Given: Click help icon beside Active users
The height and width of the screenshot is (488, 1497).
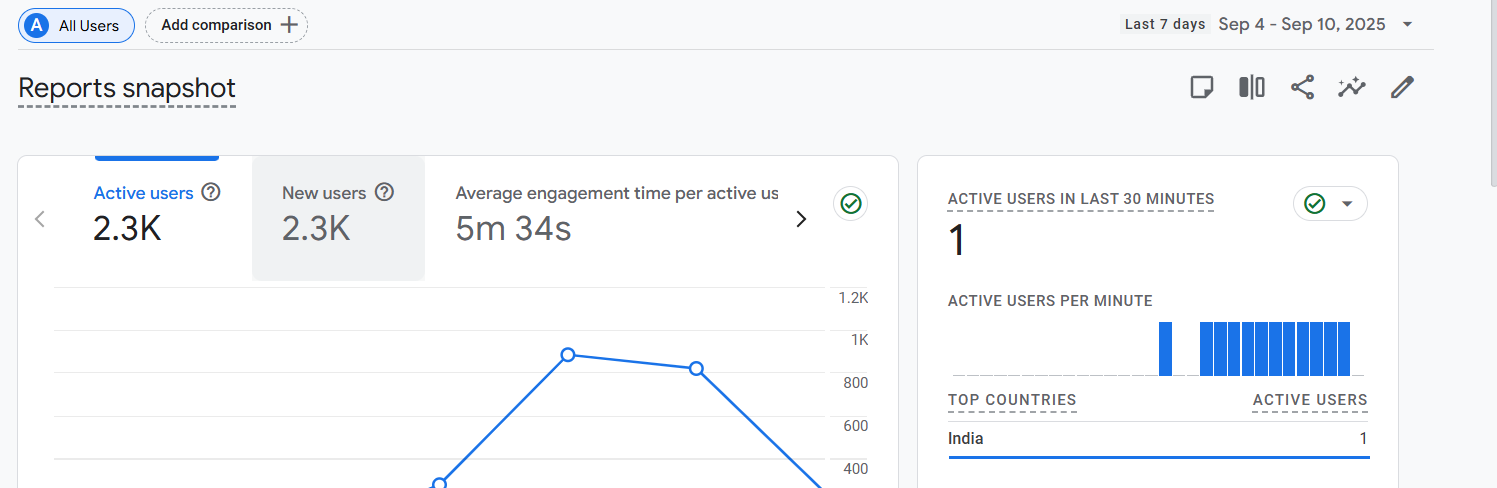Looking at the screenshot, I should pyautogui.click(x=211, y=192).
